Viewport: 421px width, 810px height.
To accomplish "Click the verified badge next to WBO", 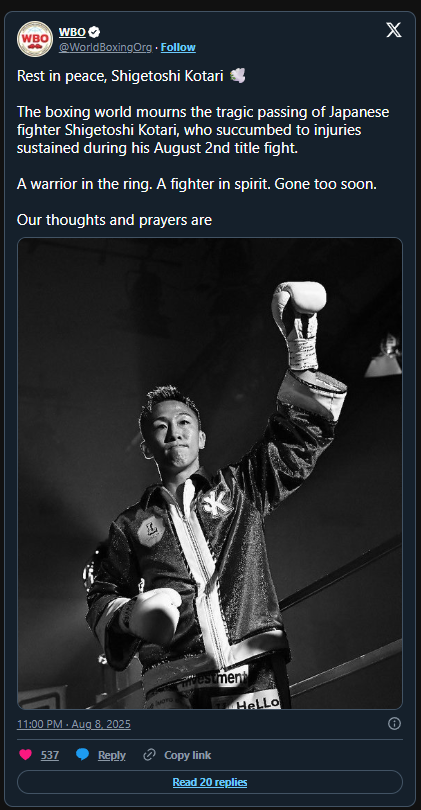I will point(93,32).
